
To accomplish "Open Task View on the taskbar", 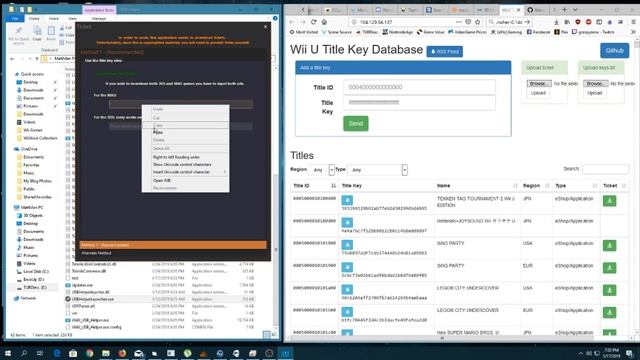I will (40, 353).
